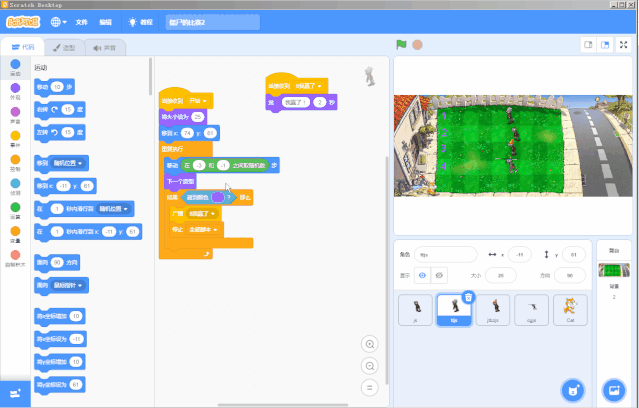This screenshot has height=408, width=639.
Task: Switch to the 代码 (Code) tab
Action: [23, 47]
